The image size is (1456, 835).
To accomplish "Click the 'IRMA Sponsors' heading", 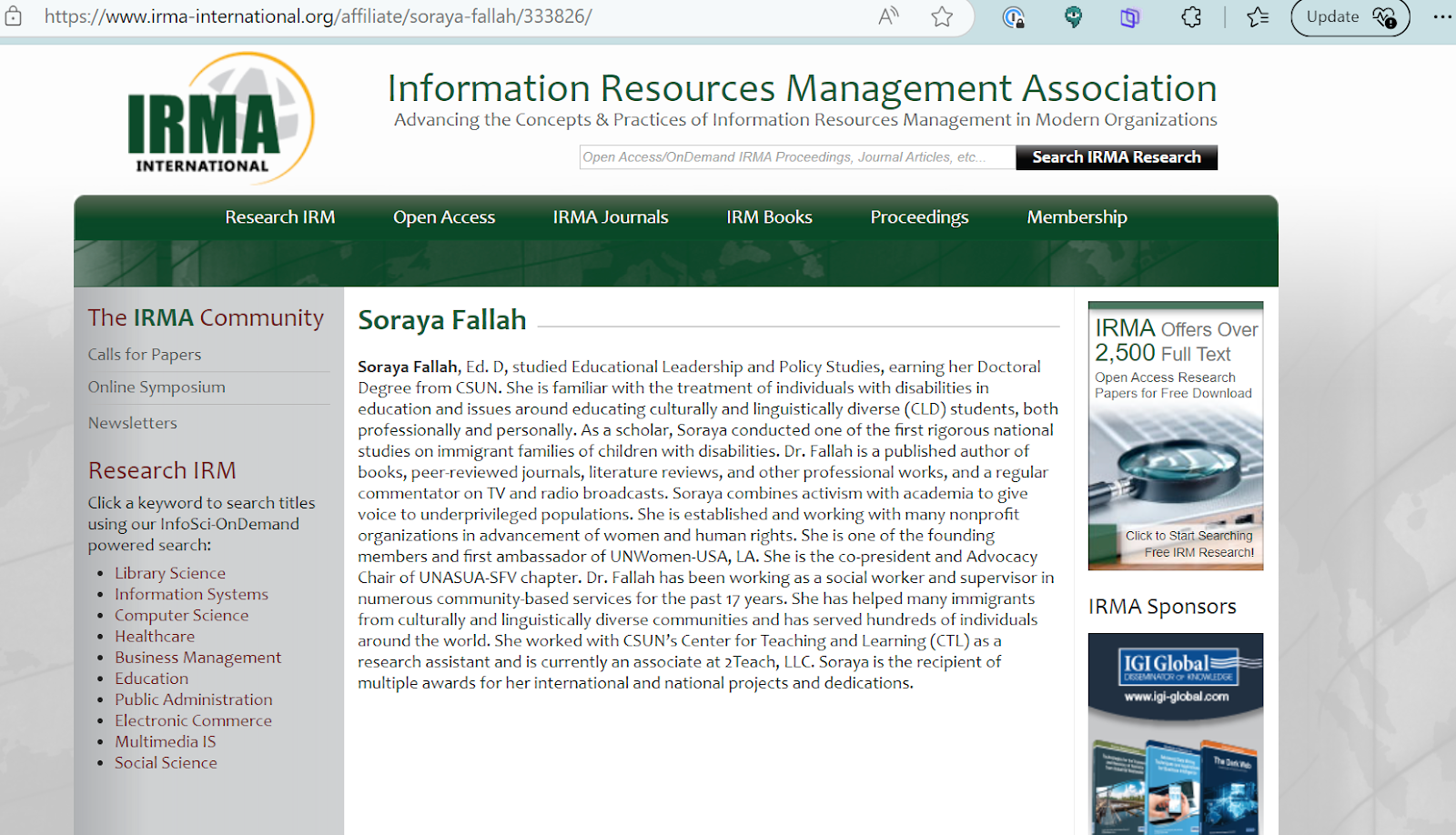I will pos(1162,607).
